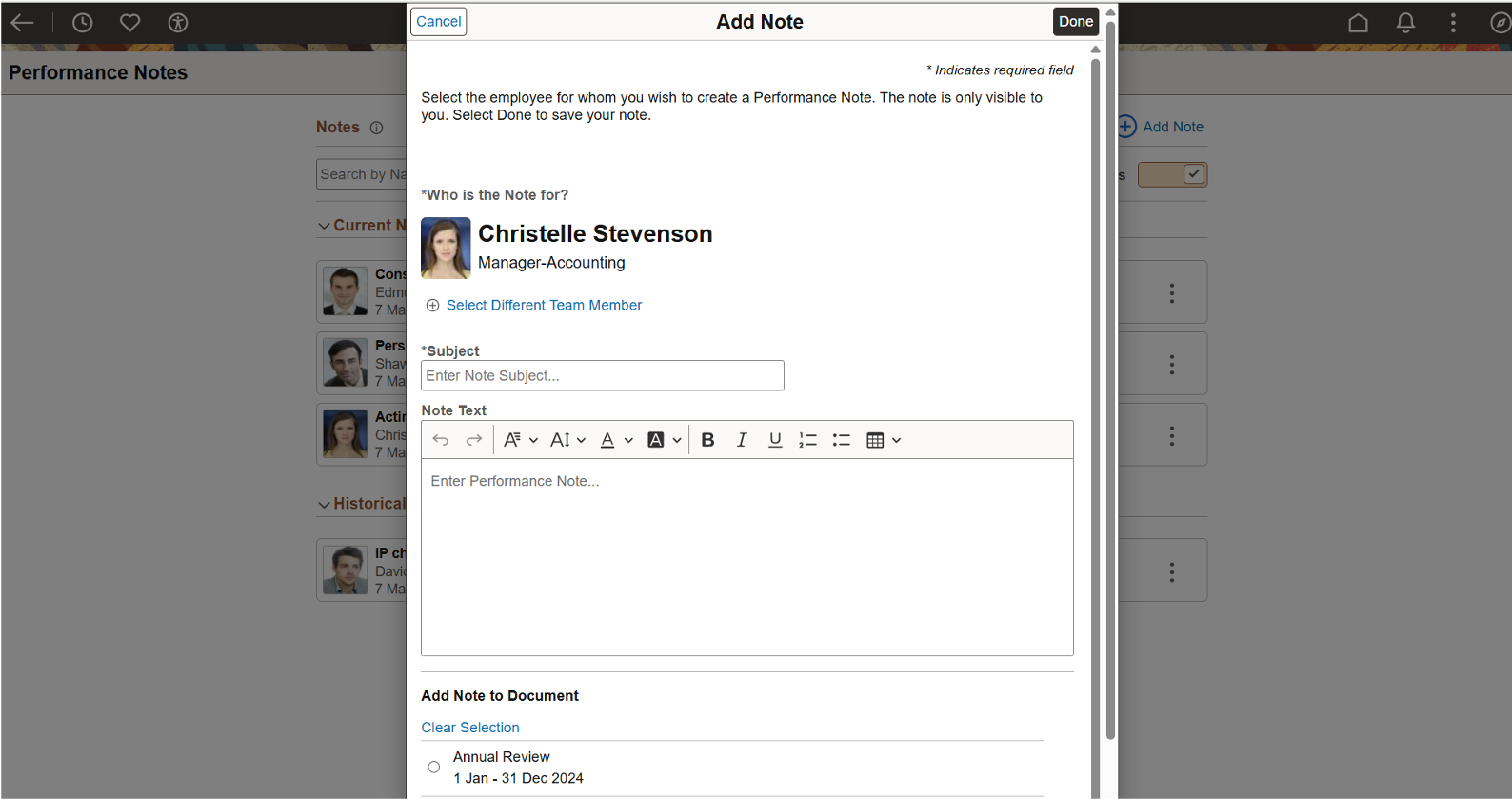Open actions menu for the 'Pers' note row
This screenshot has height=800, width=1512.
(1172, 365)
